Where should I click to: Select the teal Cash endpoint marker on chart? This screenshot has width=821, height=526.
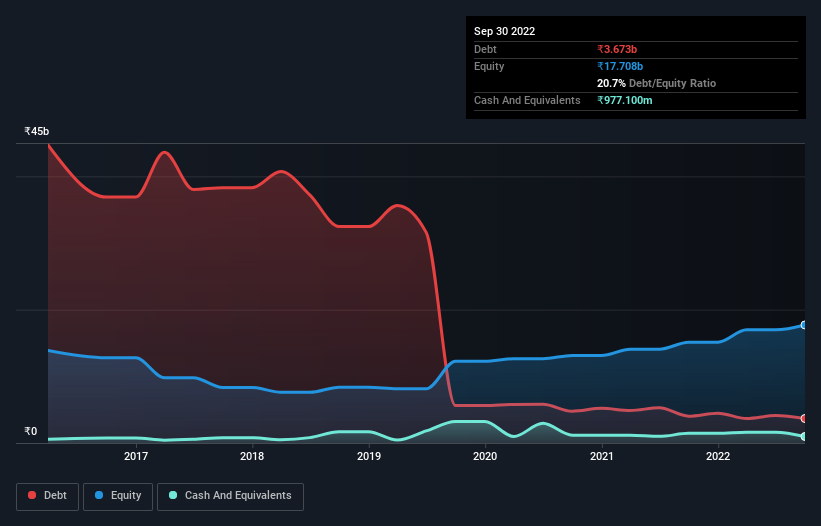point(804,437)
